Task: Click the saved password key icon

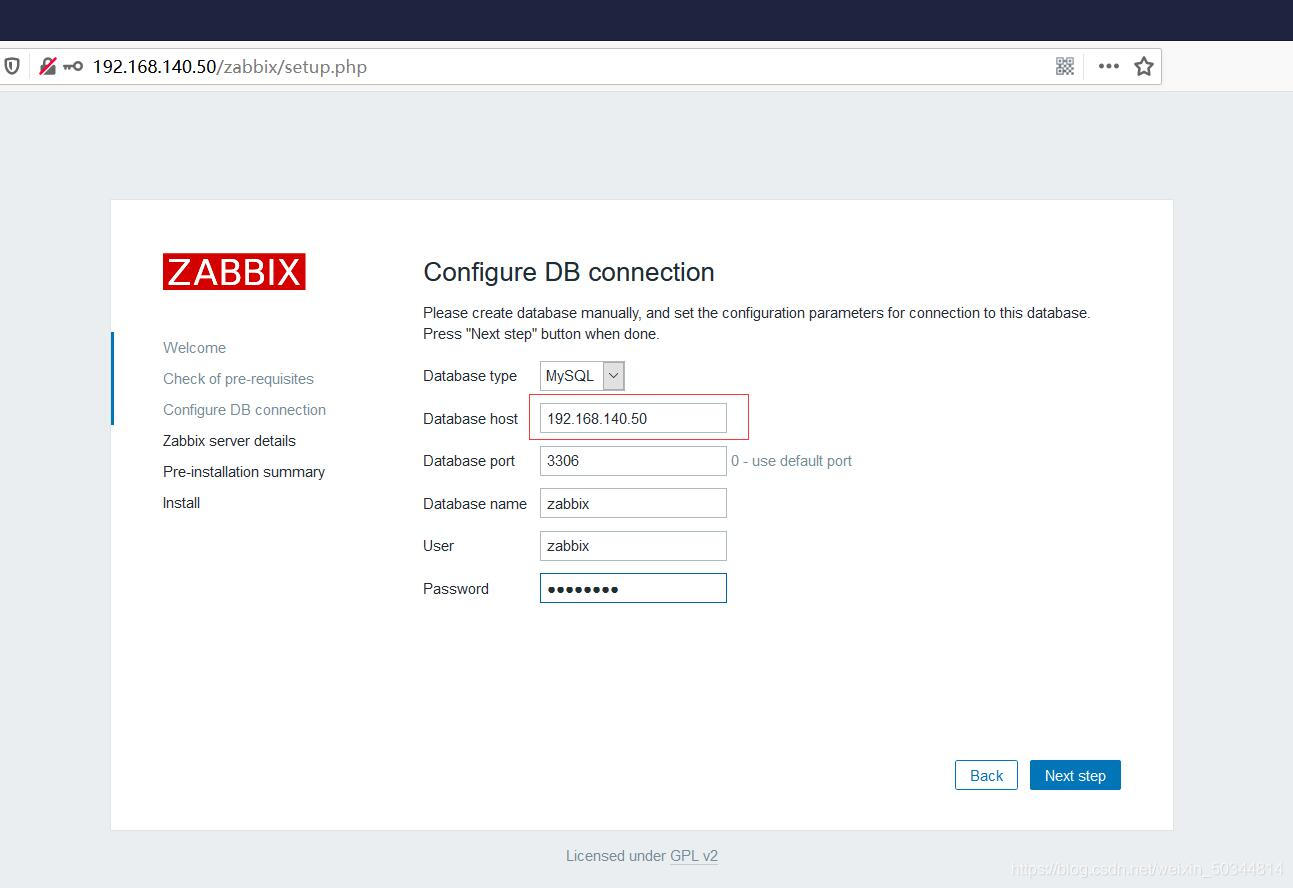Action: [73, 66]
